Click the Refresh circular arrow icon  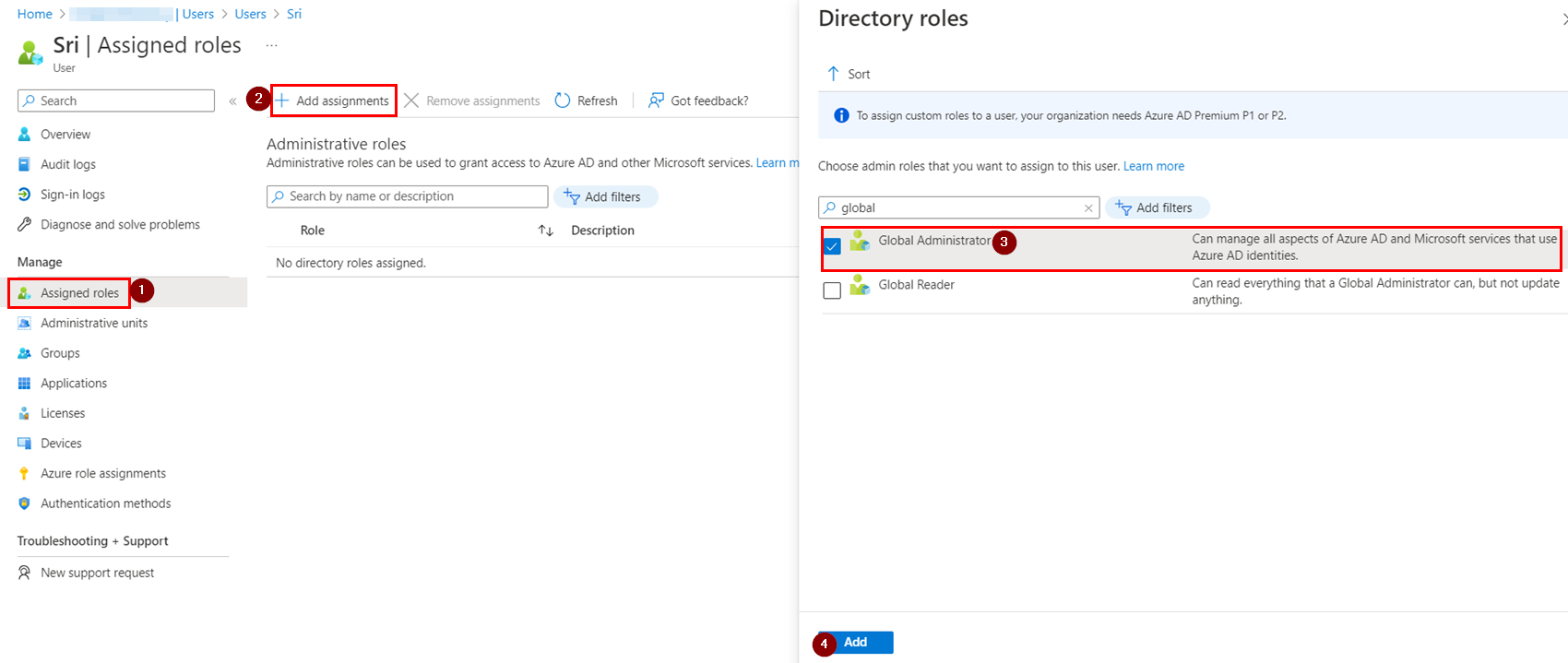pos(563,101)
